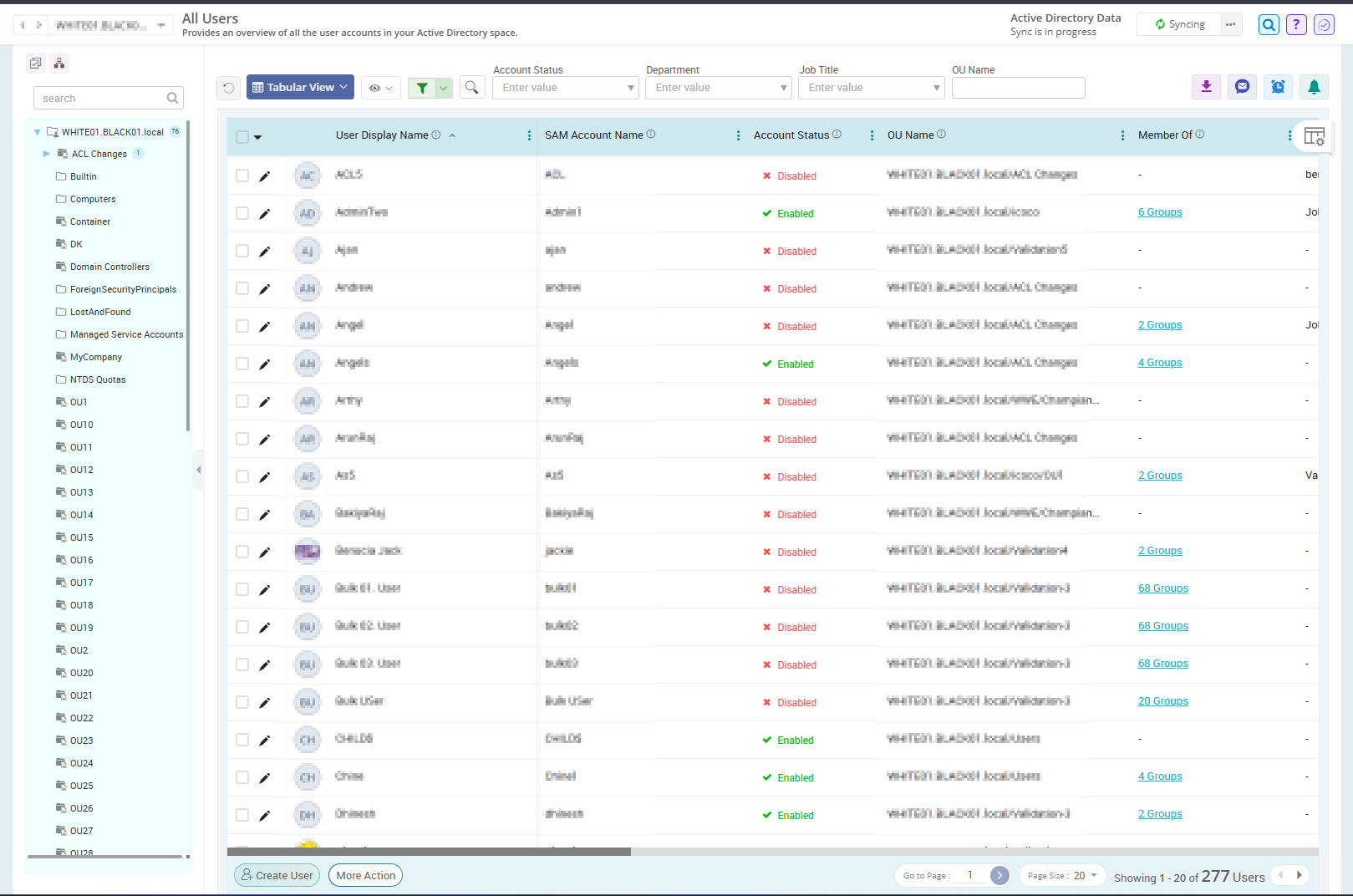
Task: Open 68 Groups link for bulk01 user
Action: click(1162, 588)
